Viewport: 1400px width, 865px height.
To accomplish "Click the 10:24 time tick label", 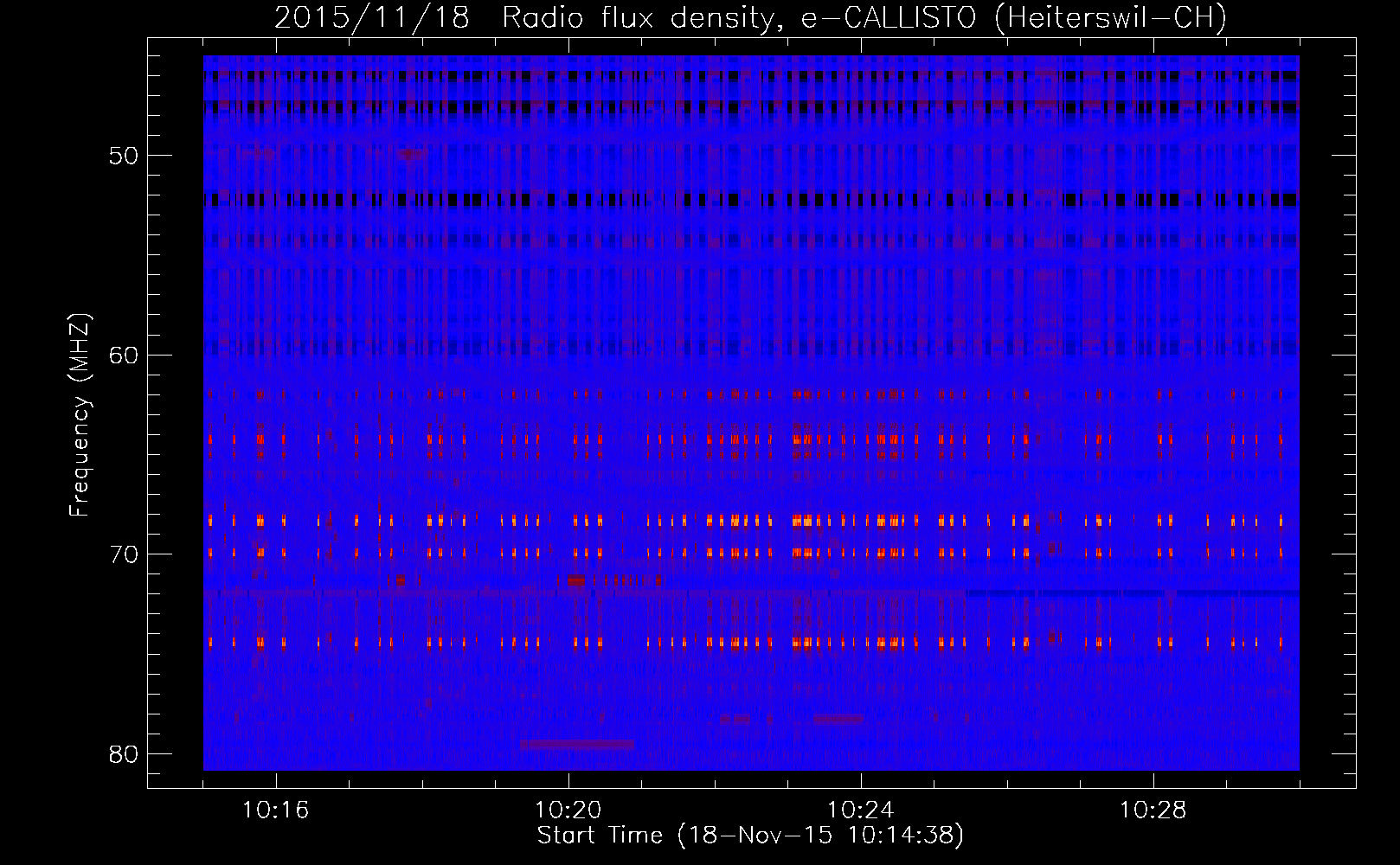I will point(861,811).
